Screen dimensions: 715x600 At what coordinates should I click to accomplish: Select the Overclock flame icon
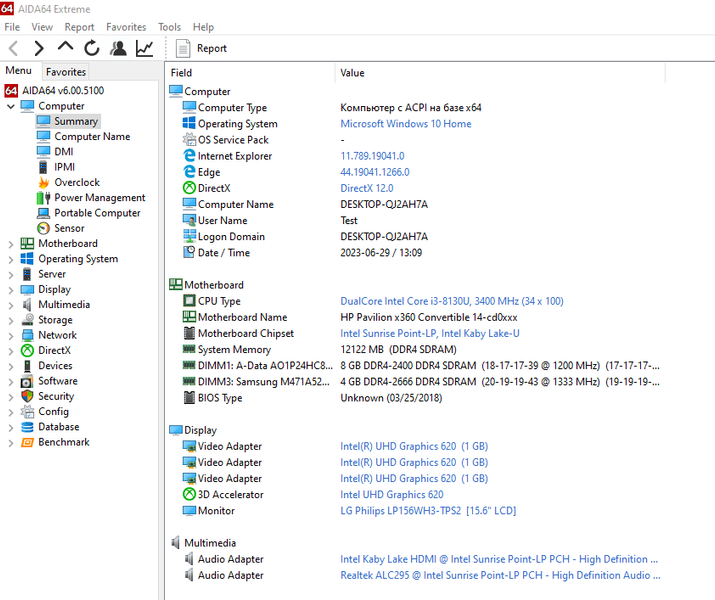(x=43, y=182)
